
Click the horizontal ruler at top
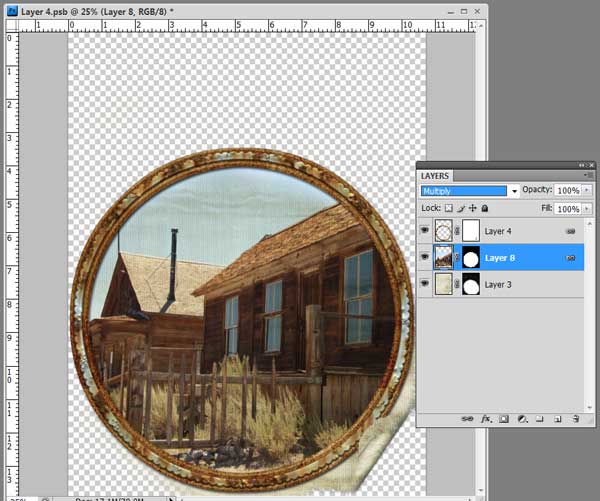[247, 26]
